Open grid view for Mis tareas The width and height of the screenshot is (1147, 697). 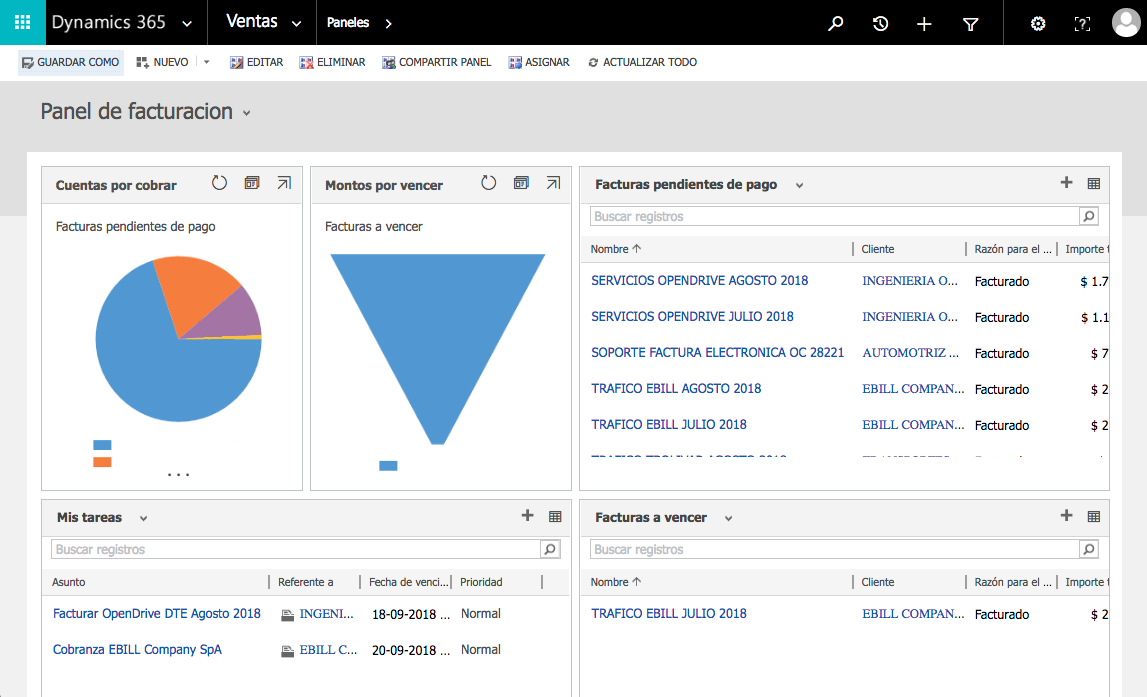(555, 516)
